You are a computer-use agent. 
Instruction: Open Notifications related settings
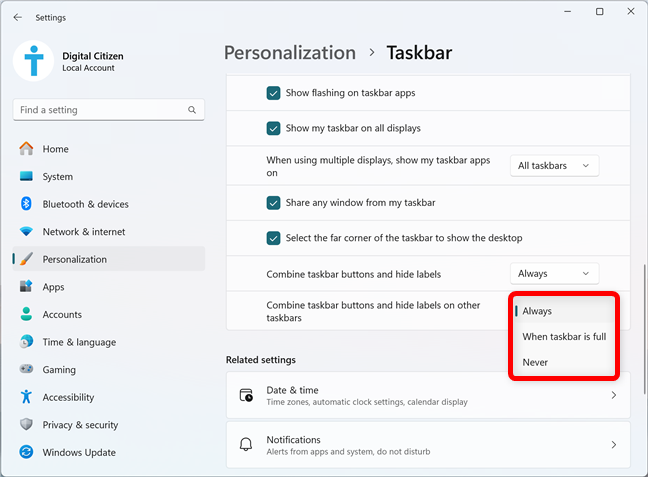pos(428,445)
